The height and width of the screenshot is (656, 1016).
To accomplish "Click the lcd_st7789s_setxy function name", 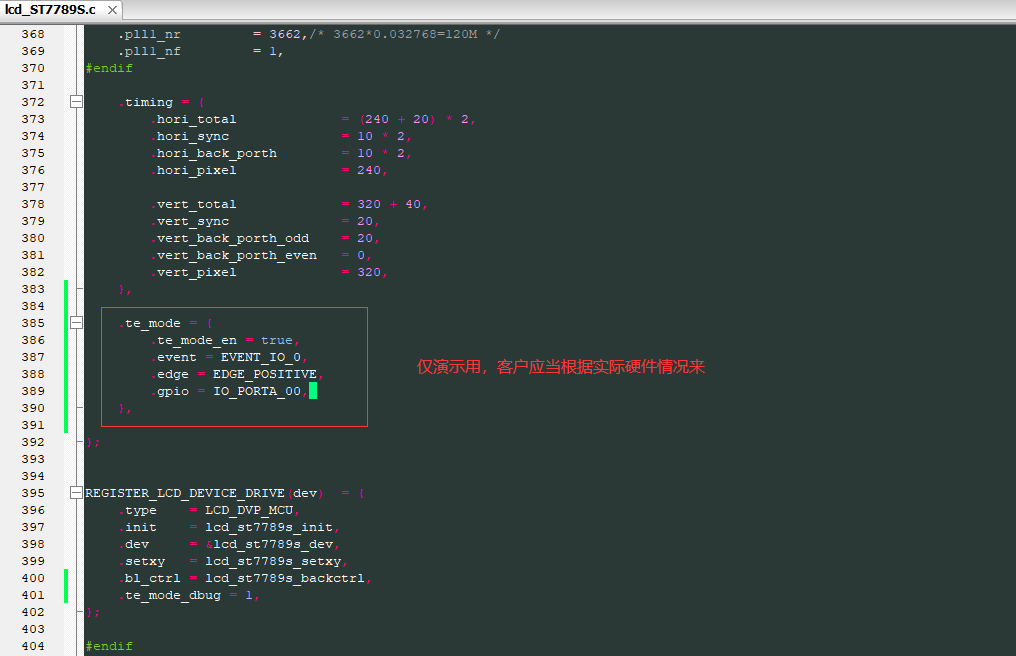I will tap(273, 561).
